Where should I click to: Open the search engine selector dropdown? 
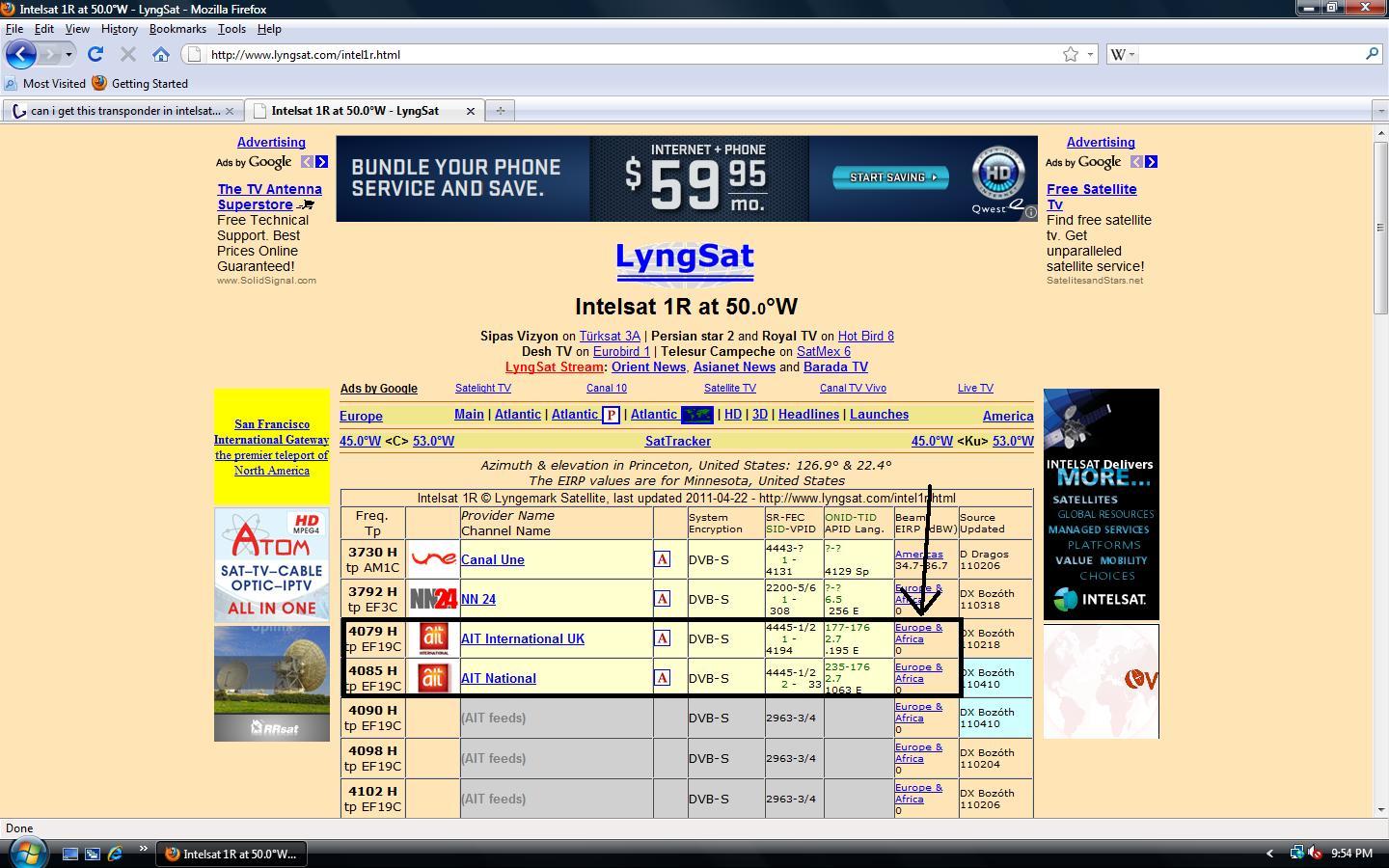[x=1123, y=55]
